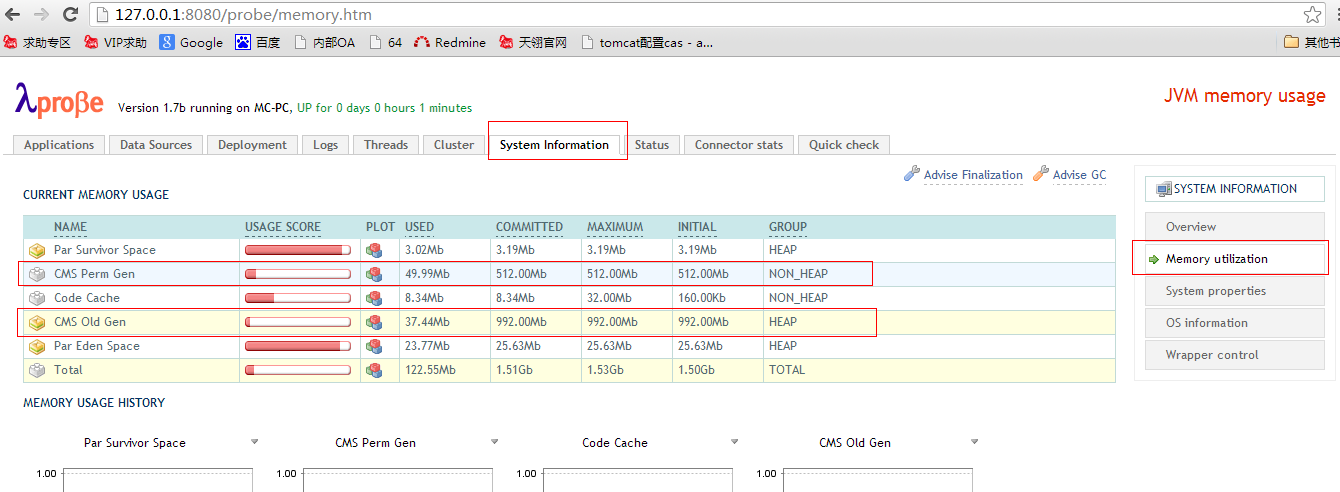
Task: Open plot icon for CMS Perm Gen
Action: [x=374, y=274]
